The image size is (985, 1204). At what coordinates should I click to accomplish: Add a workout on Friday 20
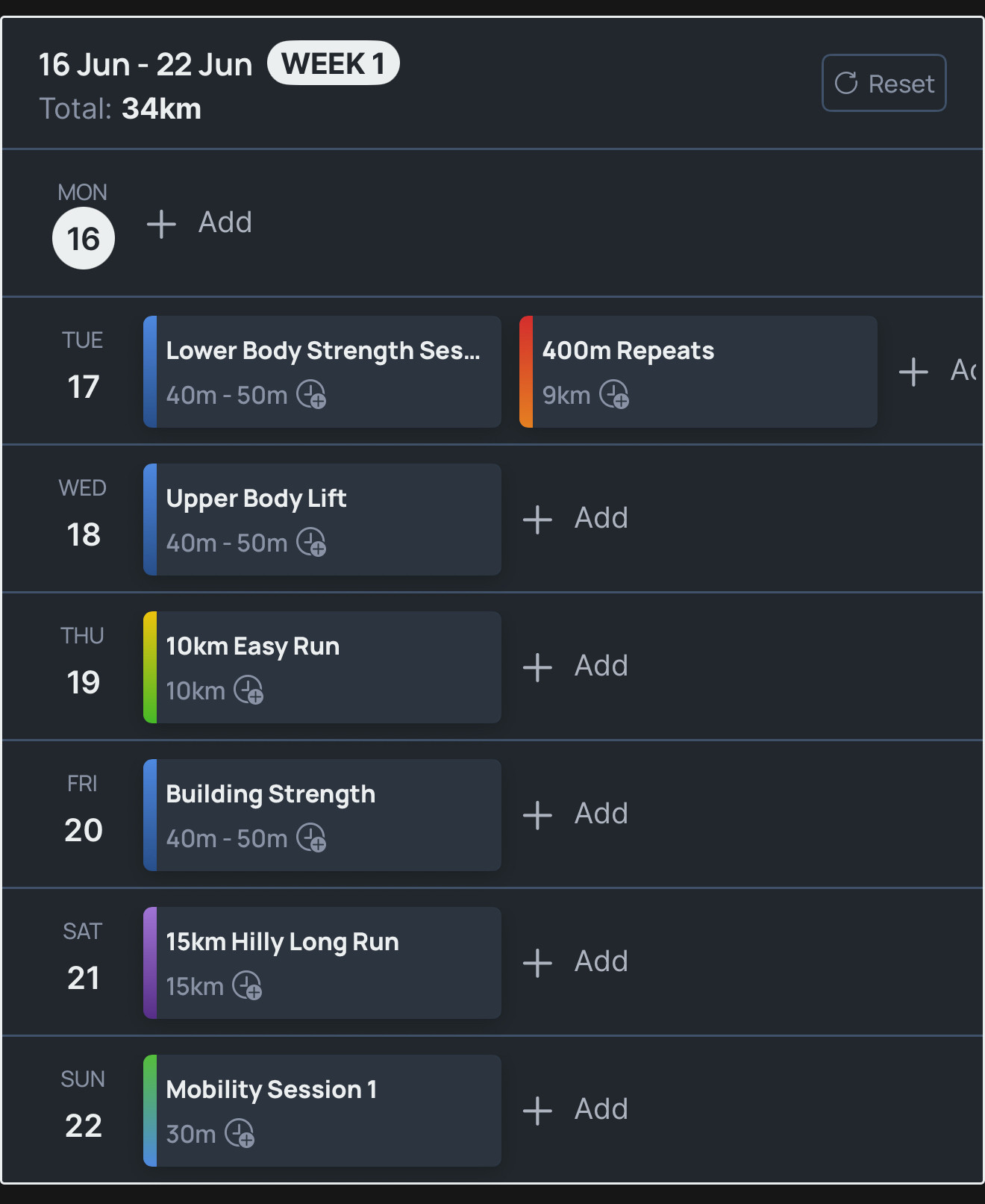point(575,814)
